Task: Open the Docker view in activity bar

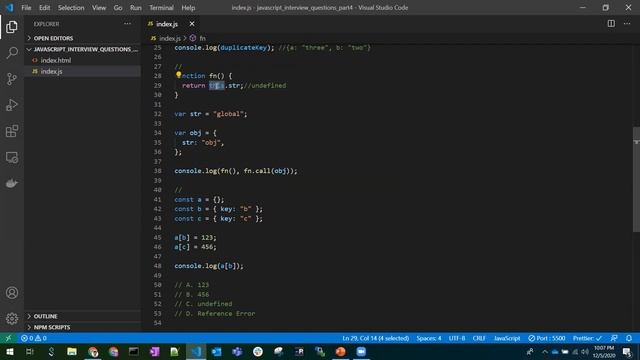Action: (12, 183)
